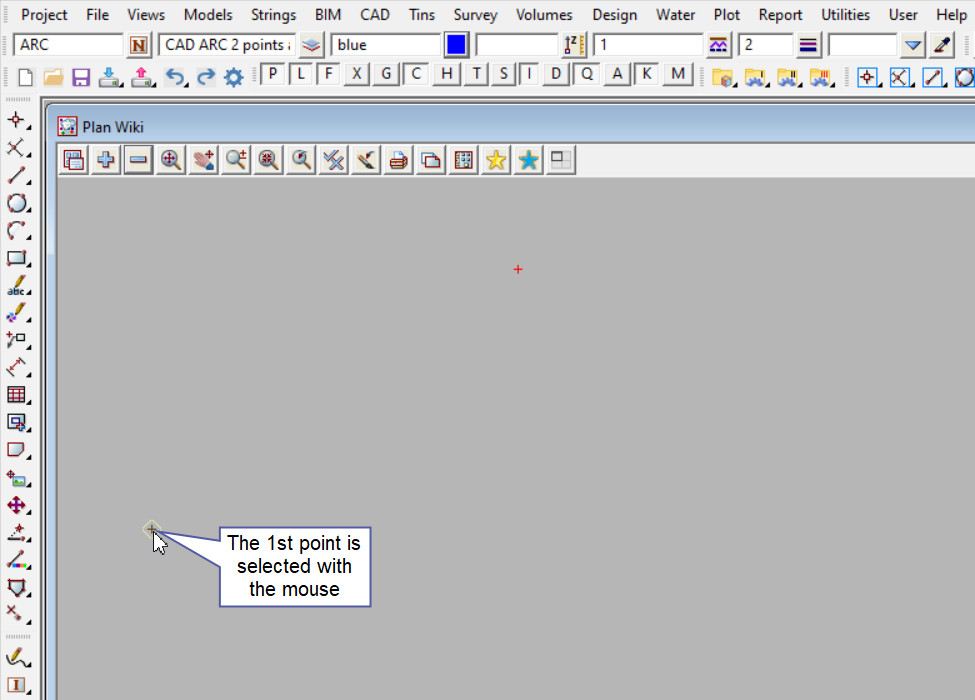Select the CAD arc tool in left toolbar

pyautogui.click(x=17, y=231)
